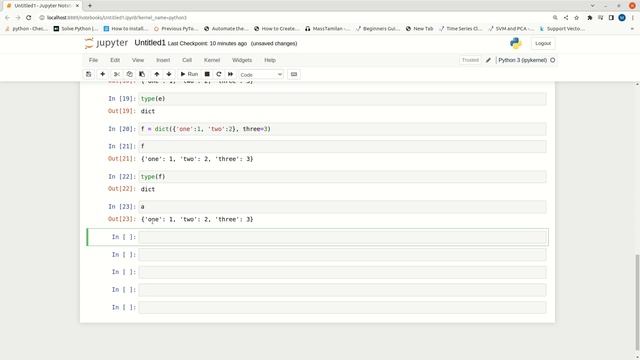Click Out[22] dict output
This screenshot has height=360, width=640.
click(148, 189)
